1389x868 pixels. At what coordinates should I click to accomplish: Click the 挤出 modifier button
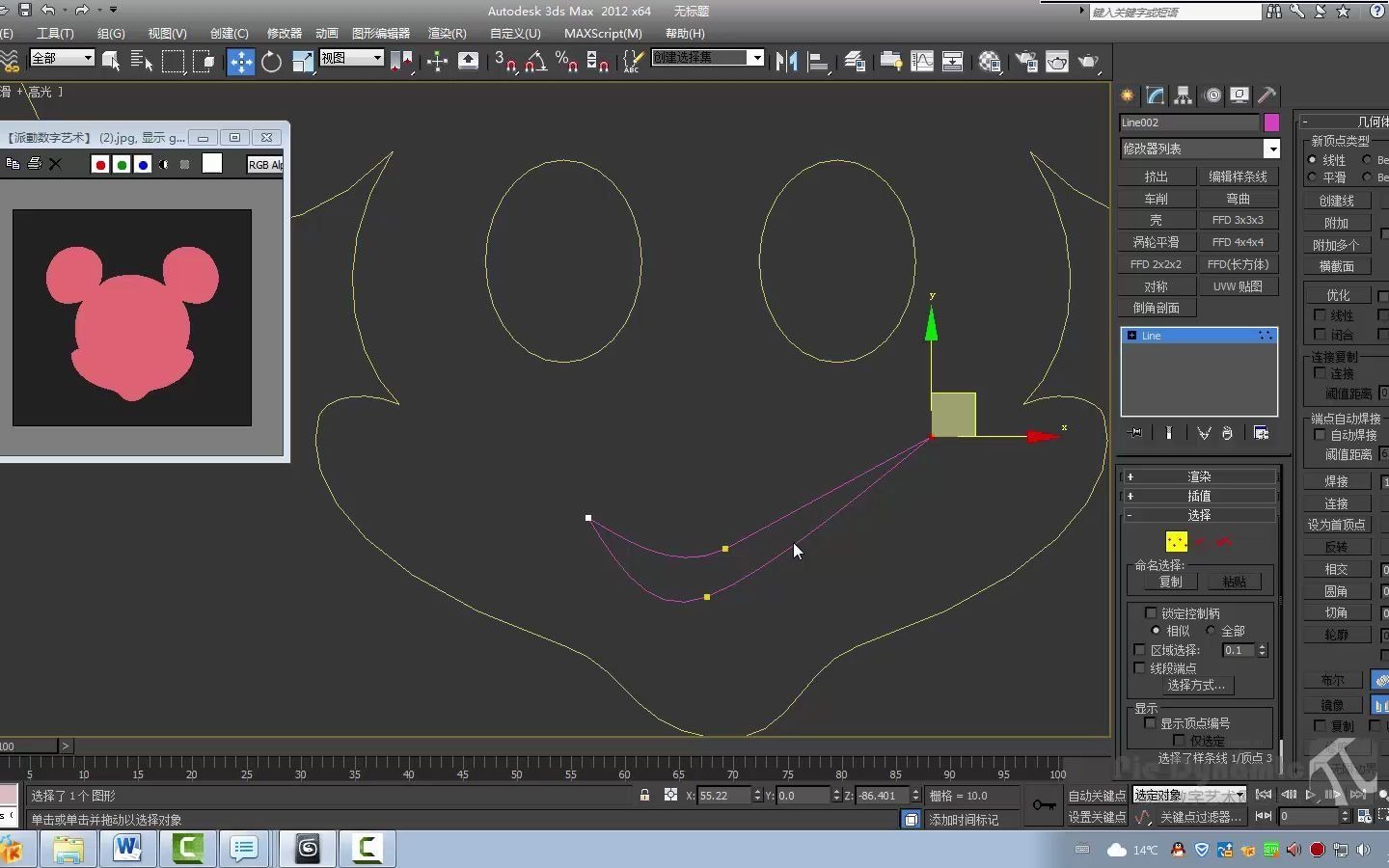[1157, 176]
